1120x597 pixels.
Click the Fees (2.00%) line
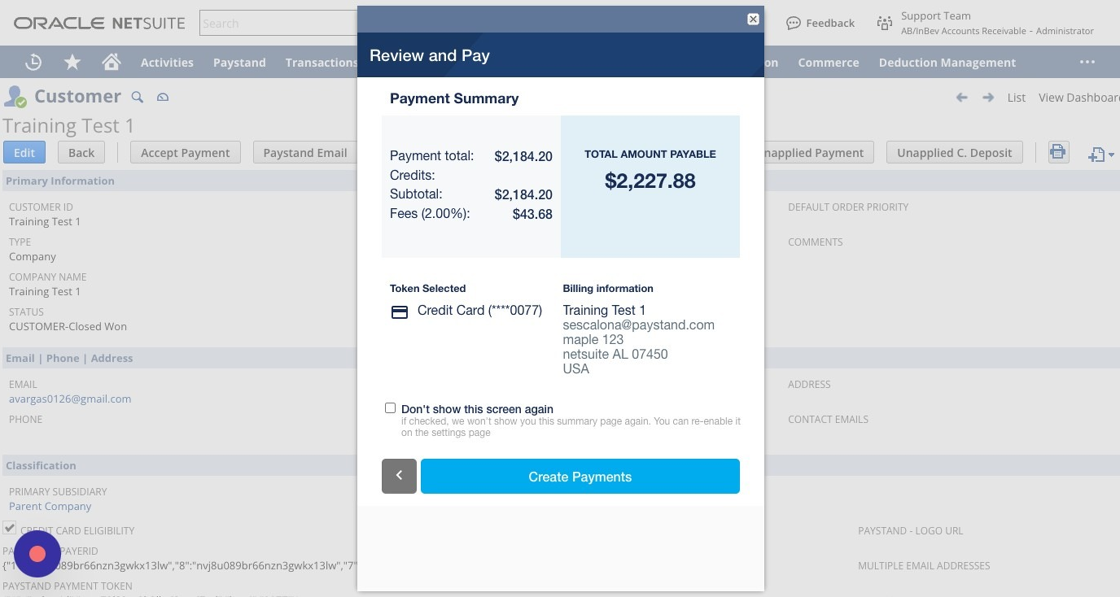coord(471,214)
